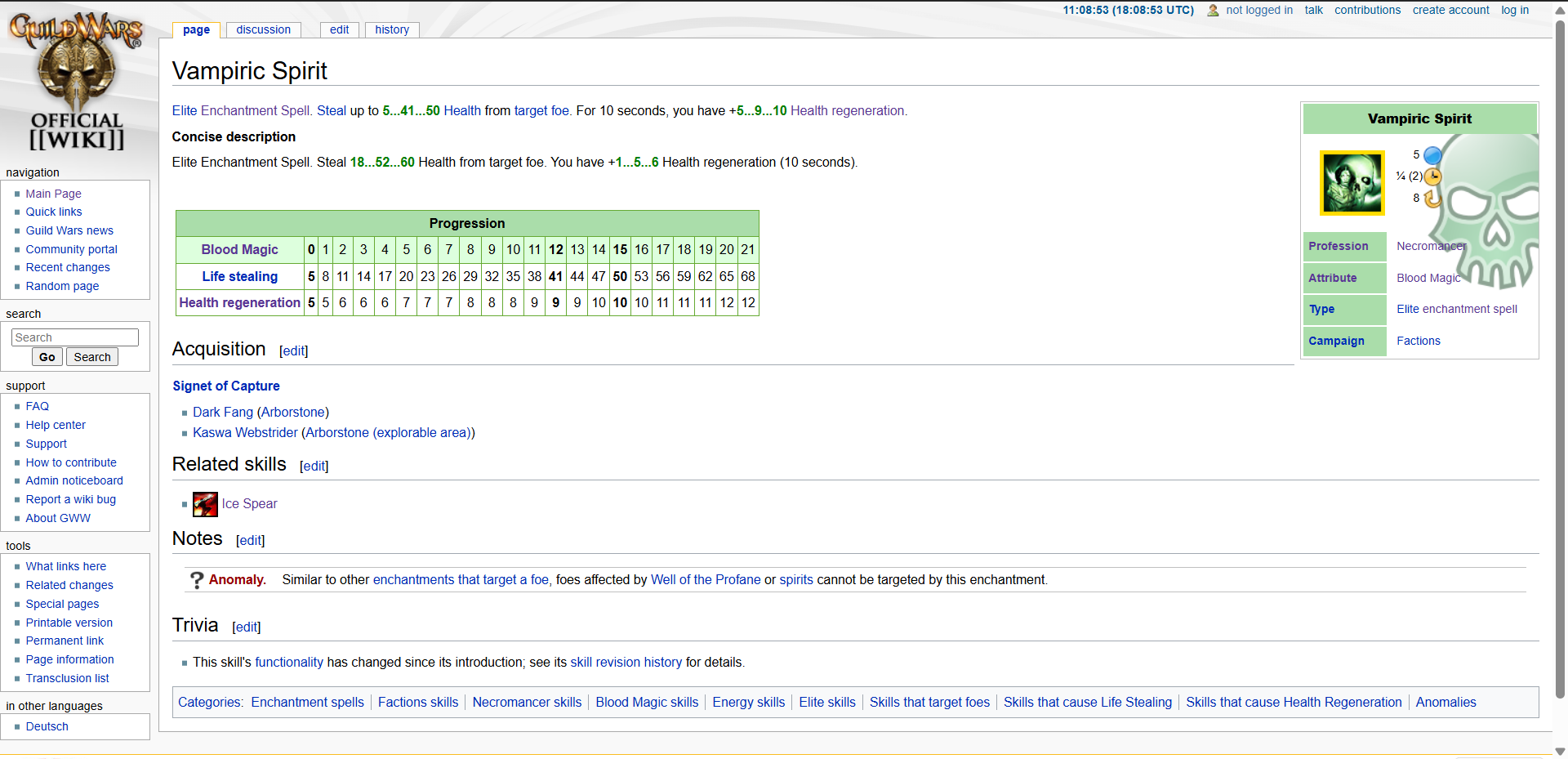
Task: Click the Search button
Action: click(x=92, y=357)
